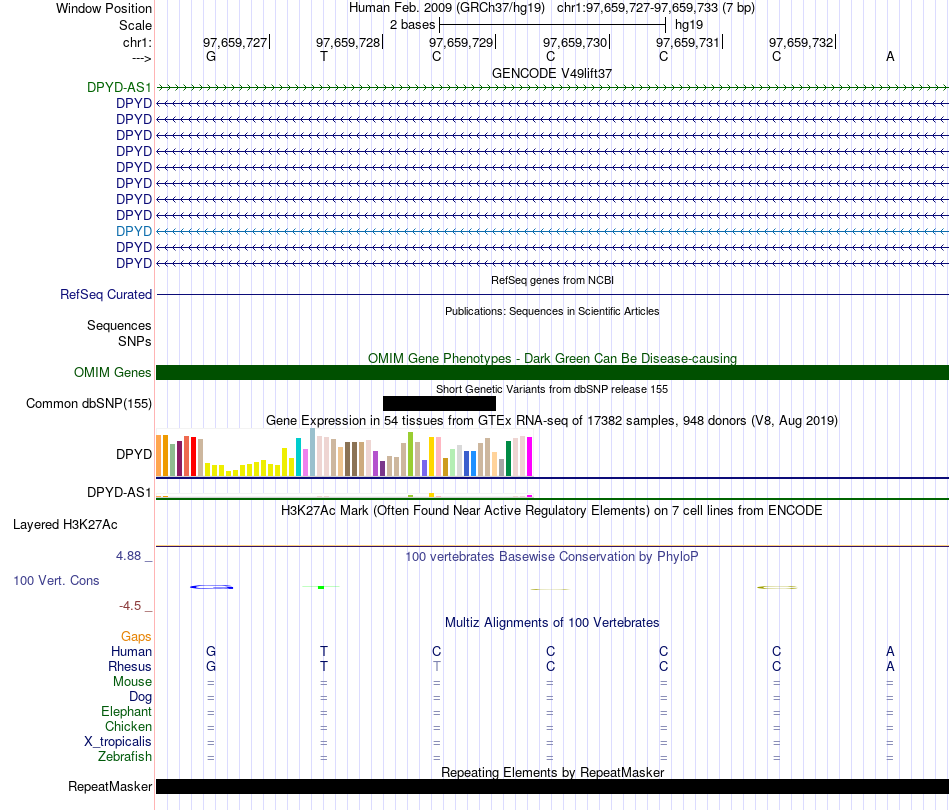Click the ---> strand direction arrow label
Image resolution: width=950 pixels, height=810 pixels.
coord(141,58)
